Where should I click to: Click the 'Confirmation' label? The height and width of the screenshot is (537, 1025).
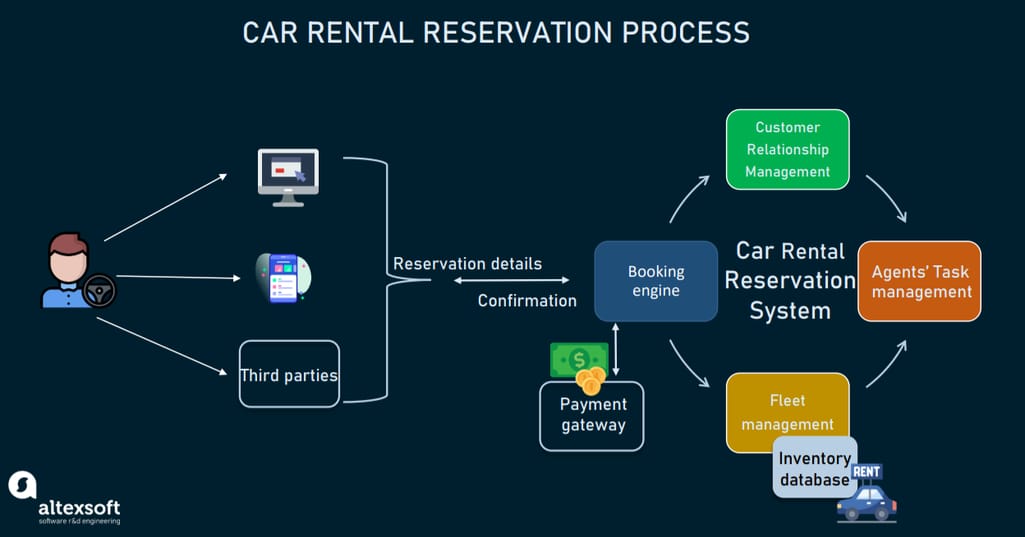[527, 301]
